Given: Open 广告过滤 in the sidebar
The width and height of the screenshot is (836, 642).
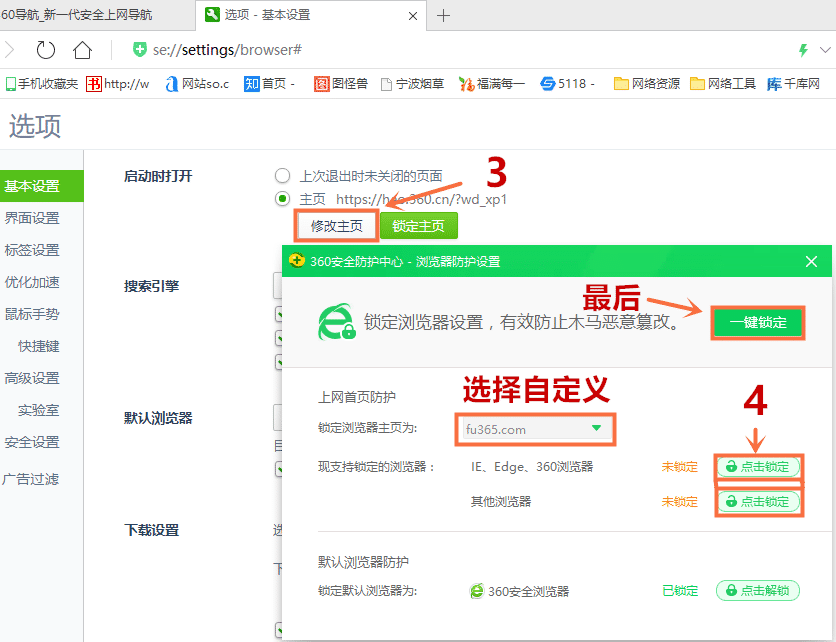Looking at the screenshot, I should 31,479.
